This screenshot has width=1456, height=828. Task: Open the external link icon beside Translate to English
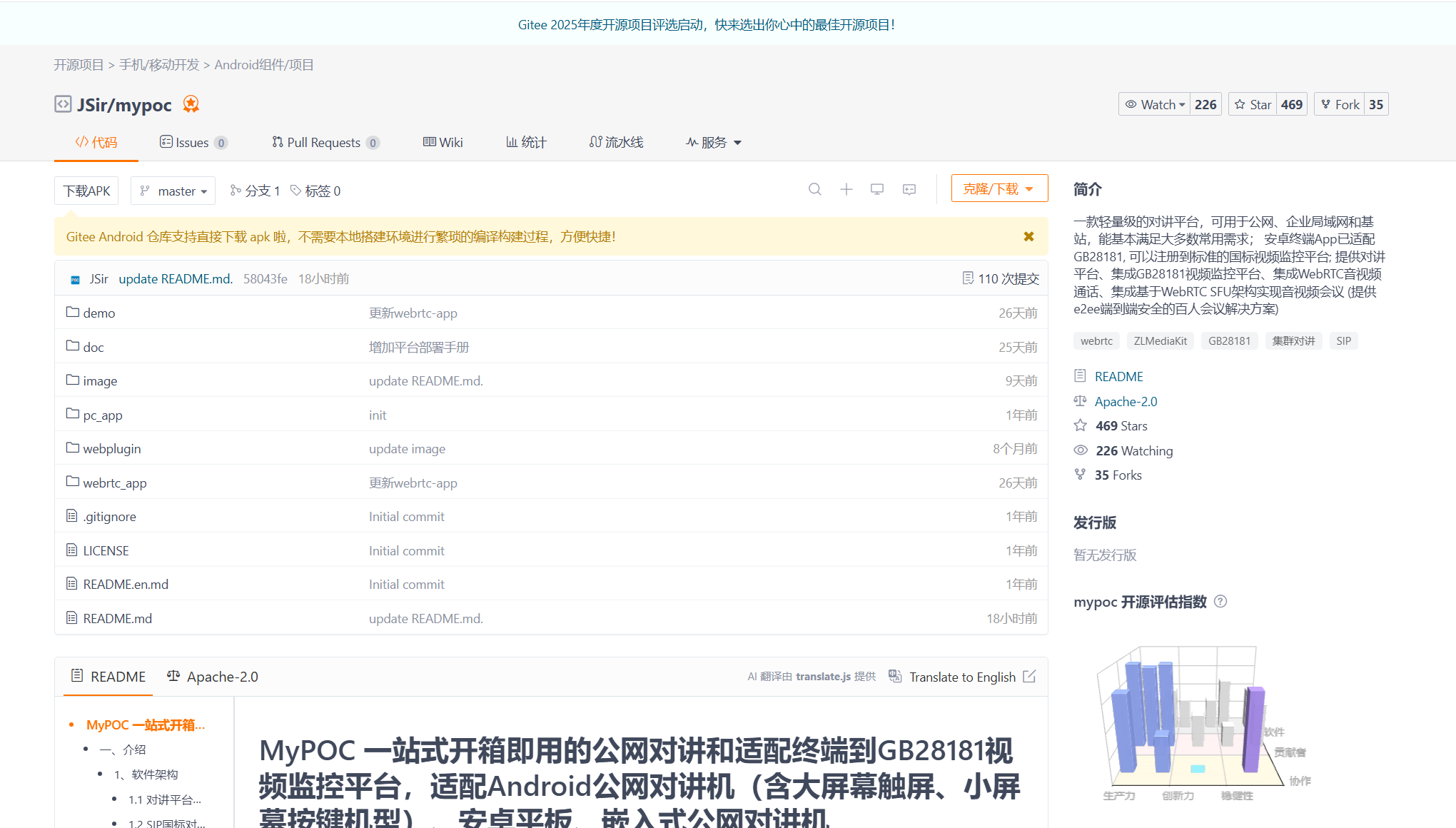coord(1029,676)
